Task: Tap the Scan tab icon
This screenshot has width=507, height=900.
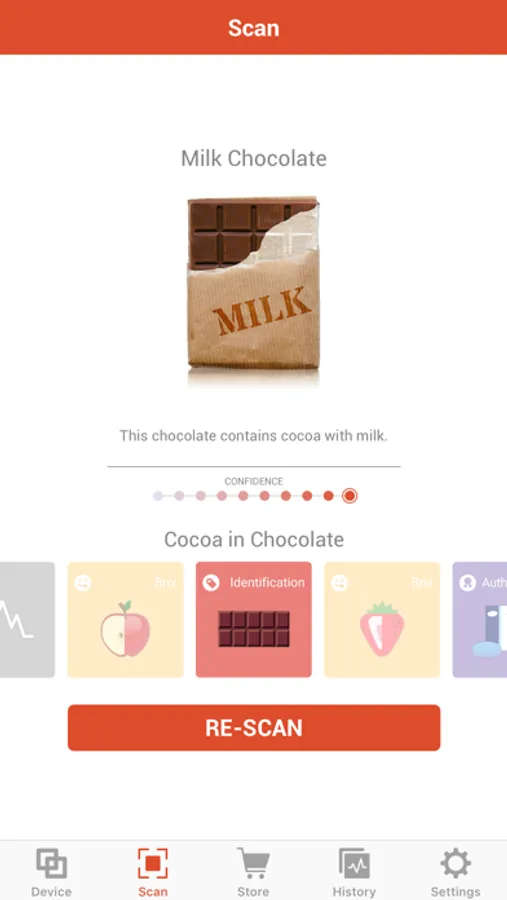Action: click(x=153, y=863)
